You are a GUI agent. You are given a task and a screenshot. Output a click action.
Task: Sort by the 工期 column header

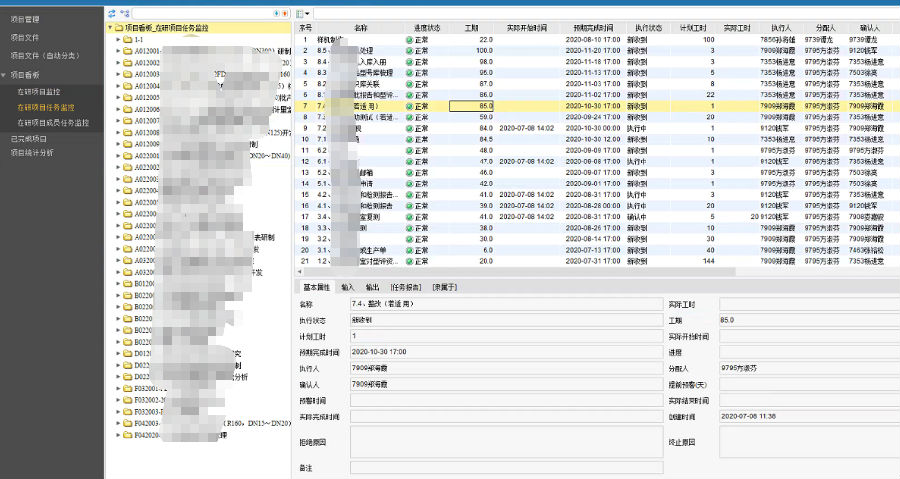coord(472,28)
